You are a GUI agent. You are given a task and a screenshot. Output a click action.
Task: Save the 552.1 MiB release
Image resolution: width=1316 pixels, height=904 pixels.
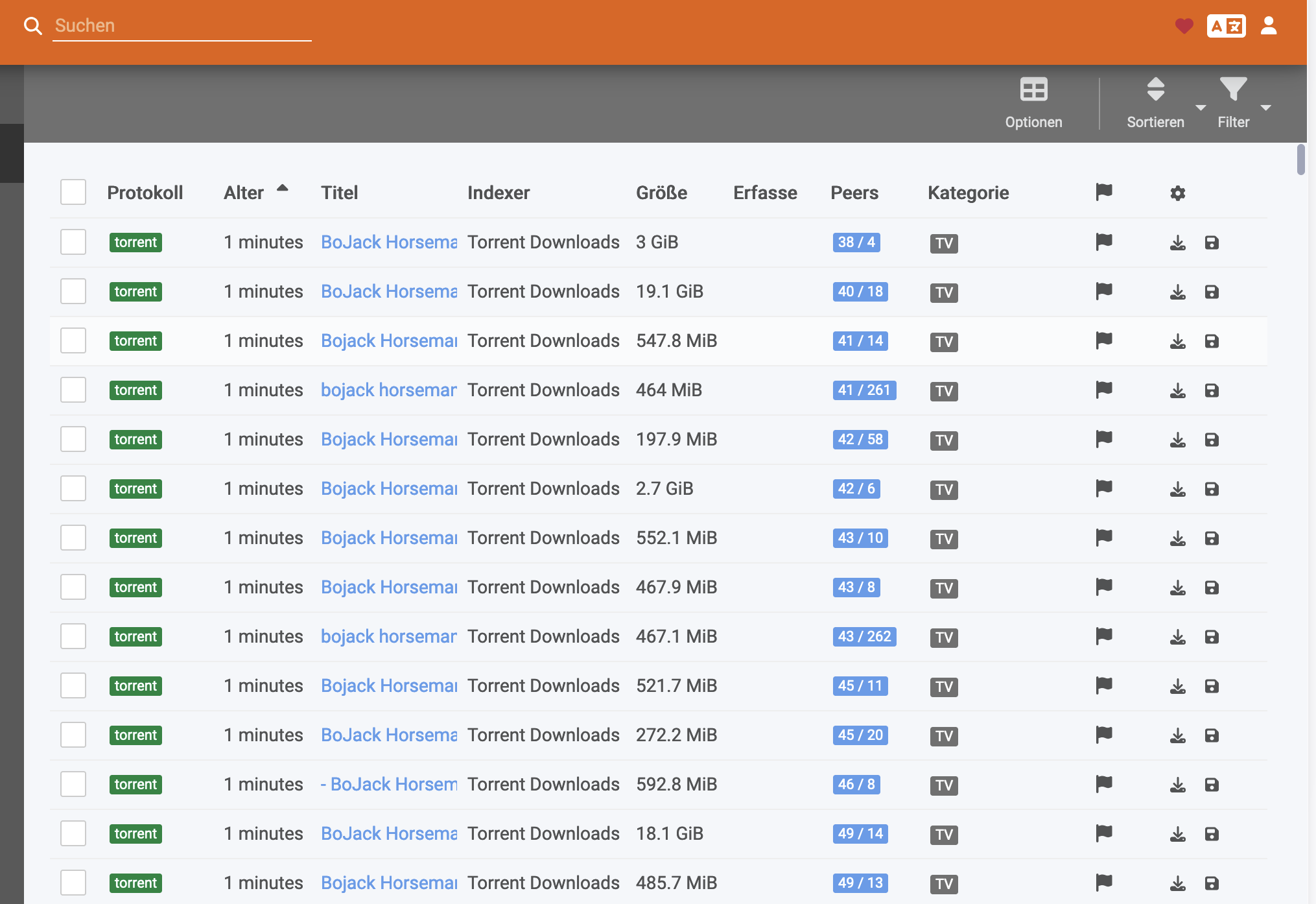pyautogui.click(x=1211, y=538)
